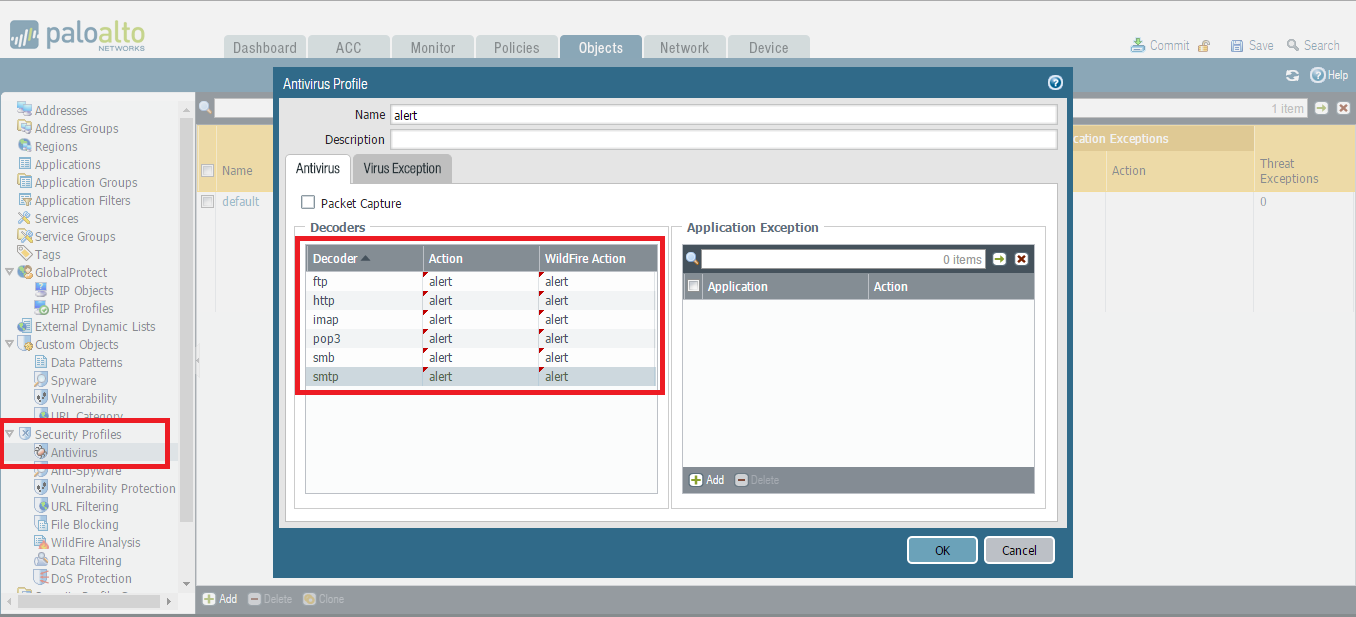
Task: Click the URL Filtering icon
Action: click(41, 505)
